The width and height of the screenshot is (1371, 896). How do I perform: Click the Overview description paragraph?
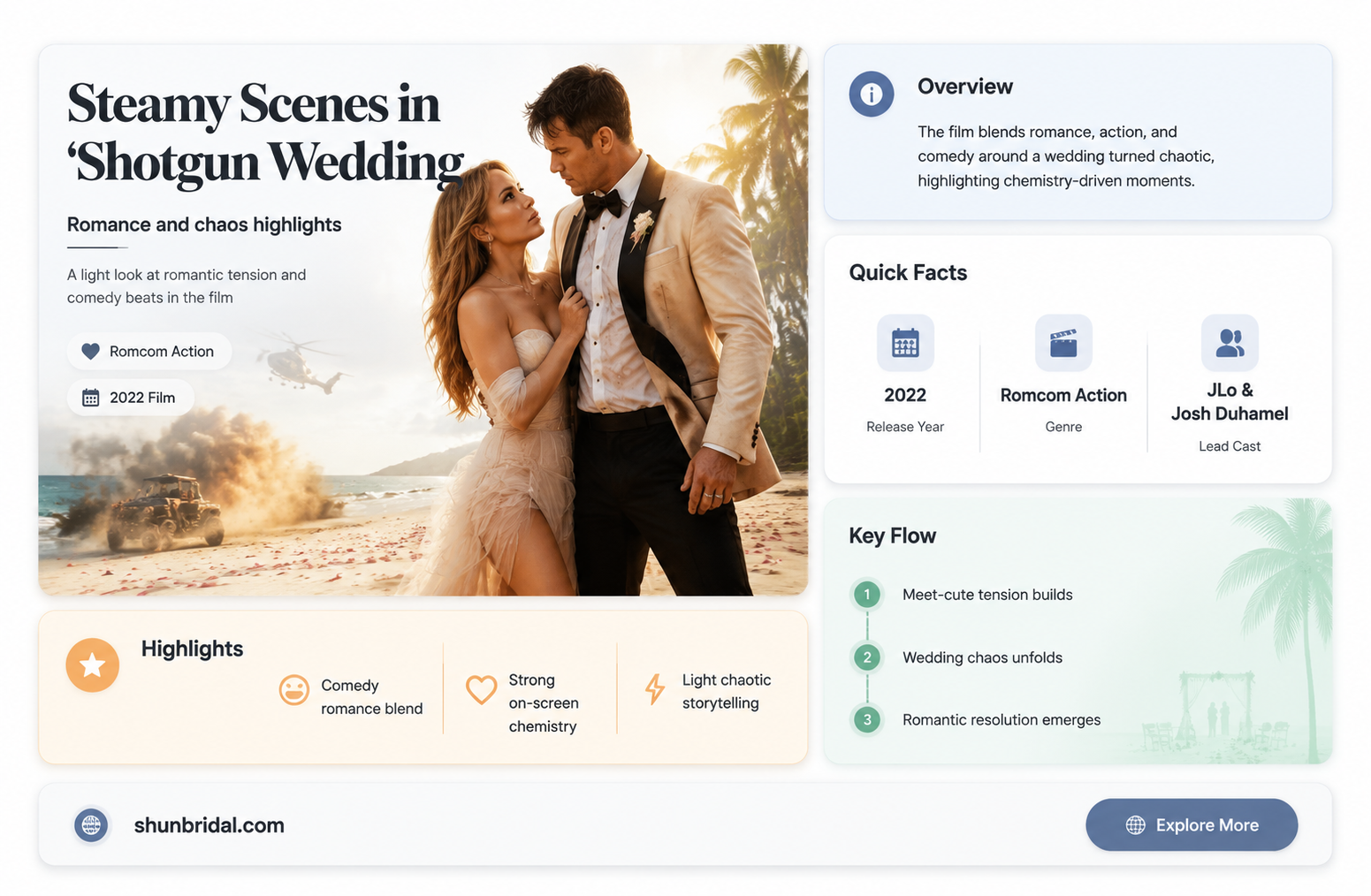[1066, 156]
